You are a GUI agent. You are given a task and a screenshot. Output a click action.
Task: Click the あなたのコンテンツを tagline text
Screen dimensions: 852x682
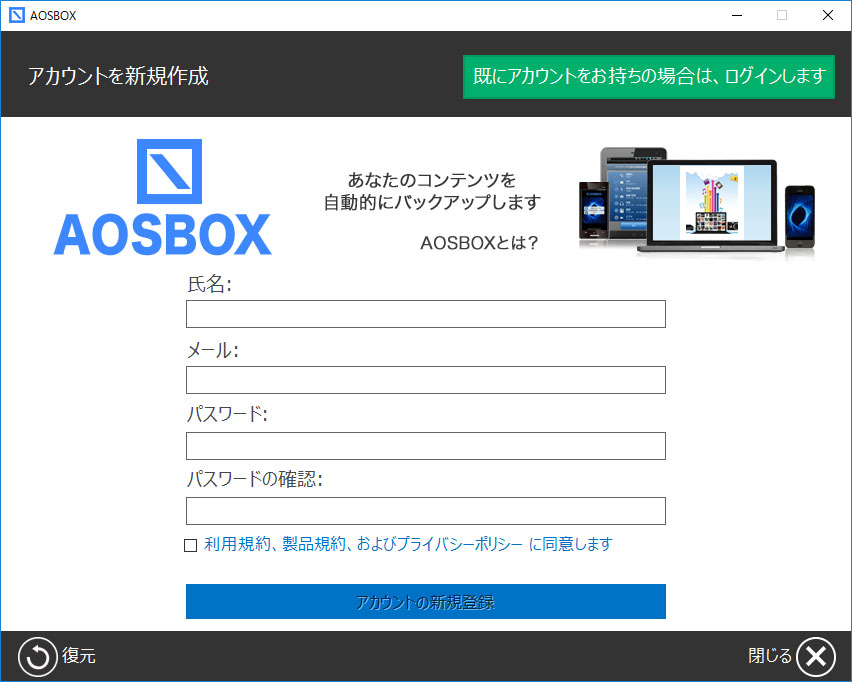pos(432,179)
